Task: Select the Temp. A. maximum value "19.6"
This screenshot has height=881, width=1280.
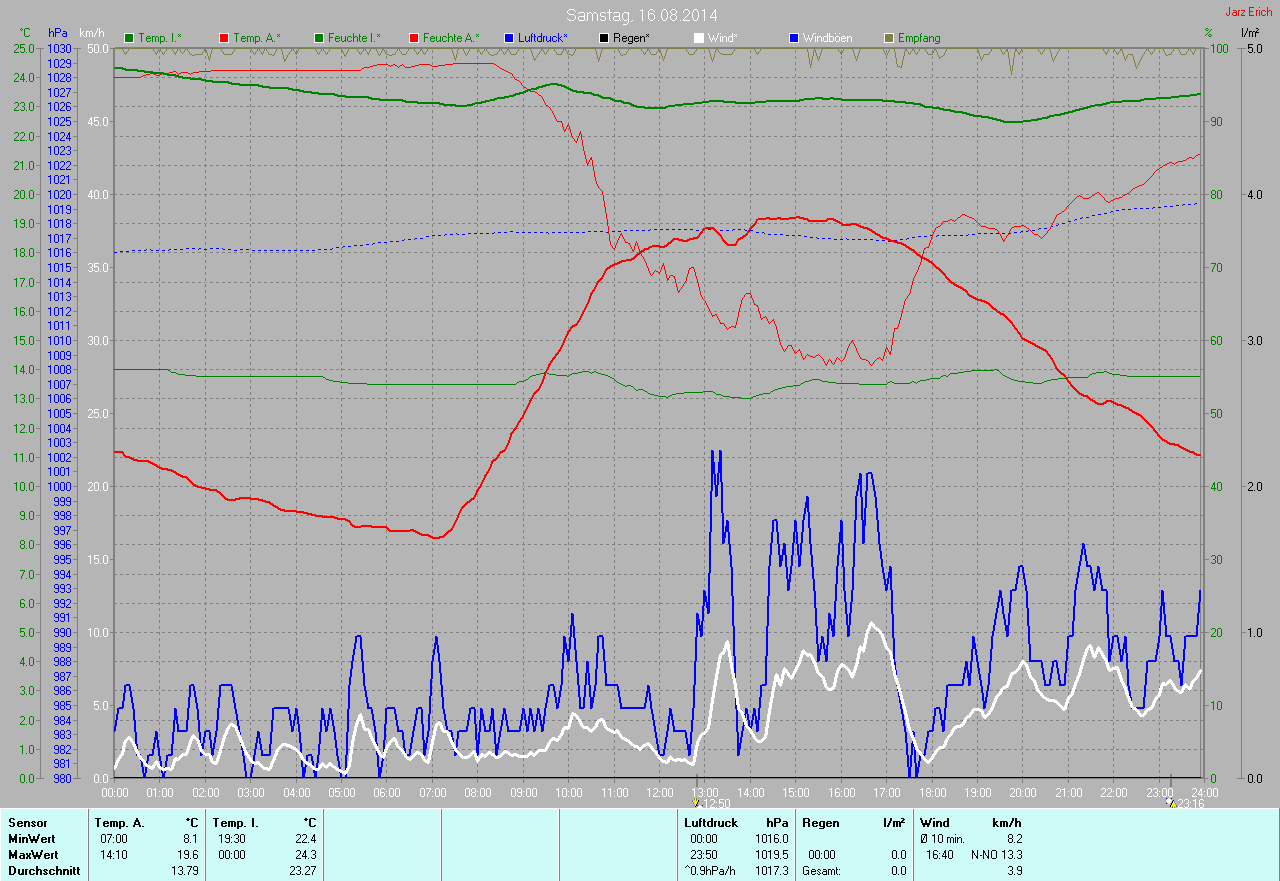Action: (187, 855)
